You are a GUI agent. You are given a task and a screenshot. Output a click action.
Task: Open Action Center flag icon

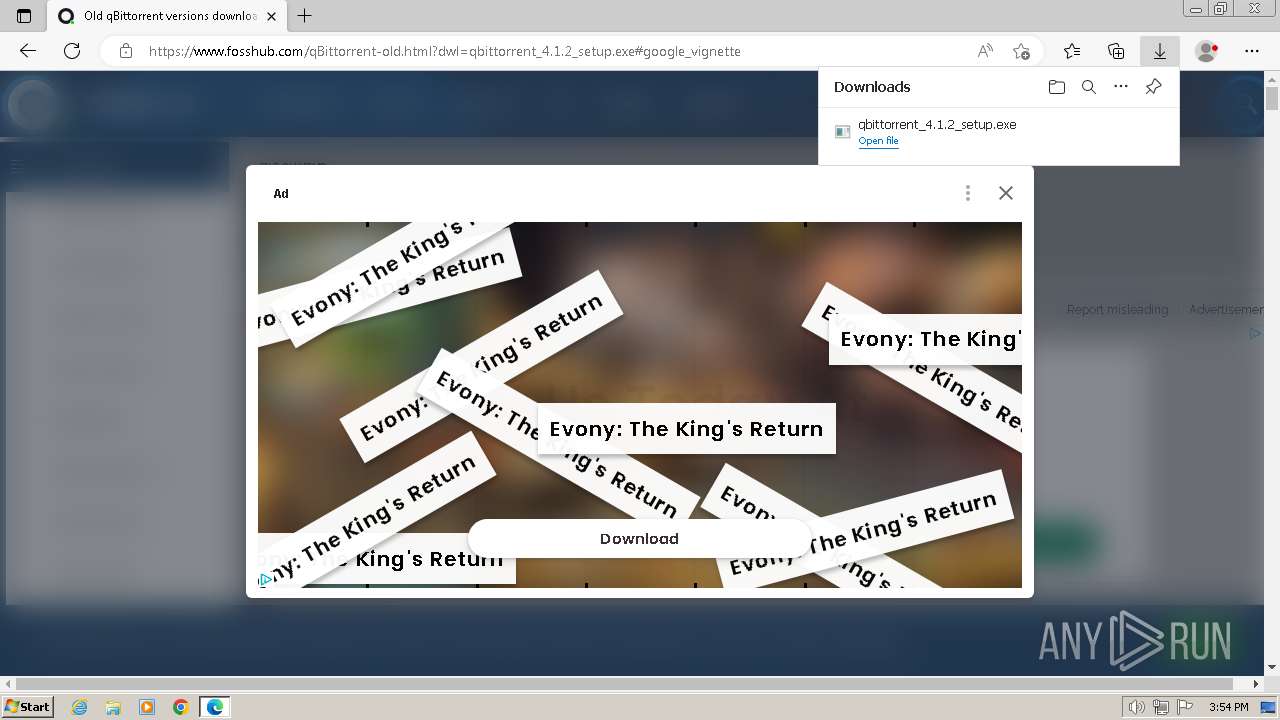[1184, 707]
